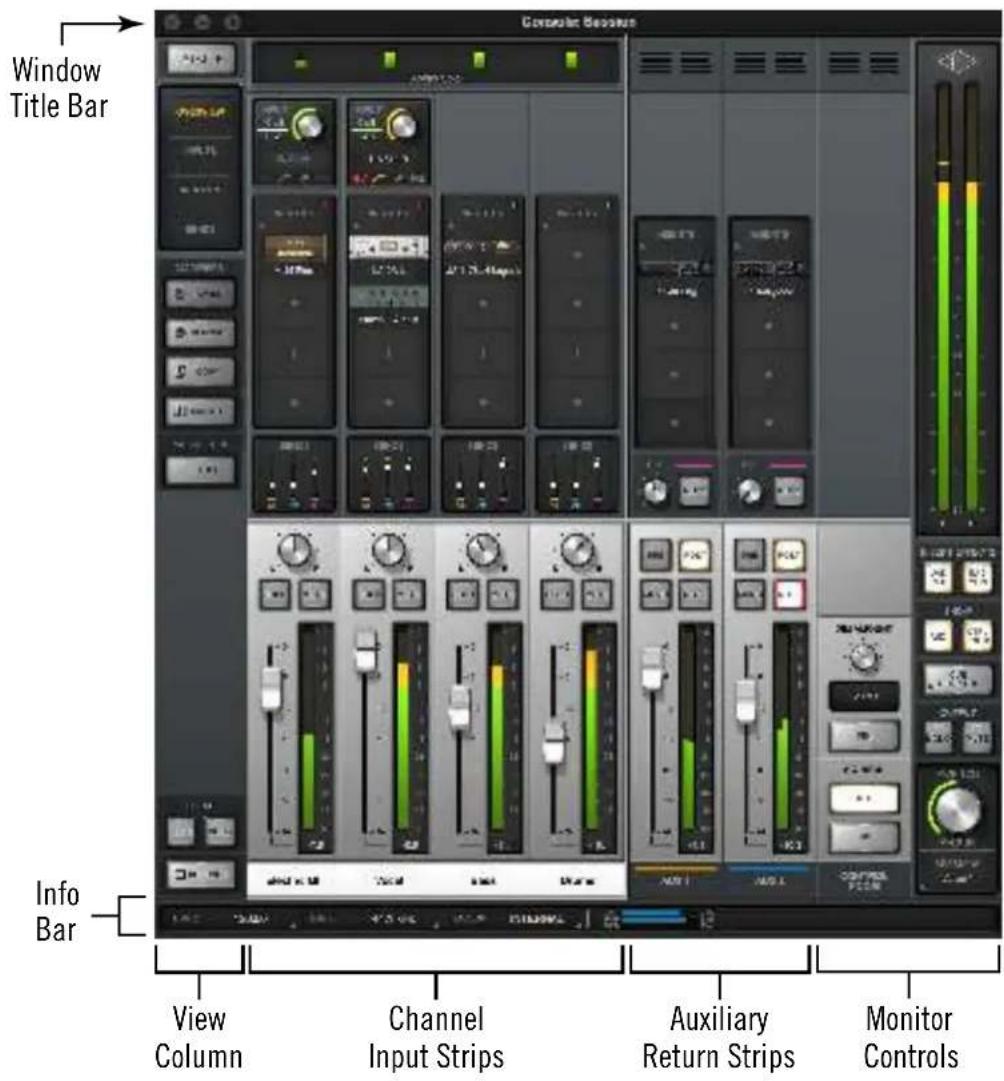
Task: Click first icon button below view selectors
Action: pos(200,294)
